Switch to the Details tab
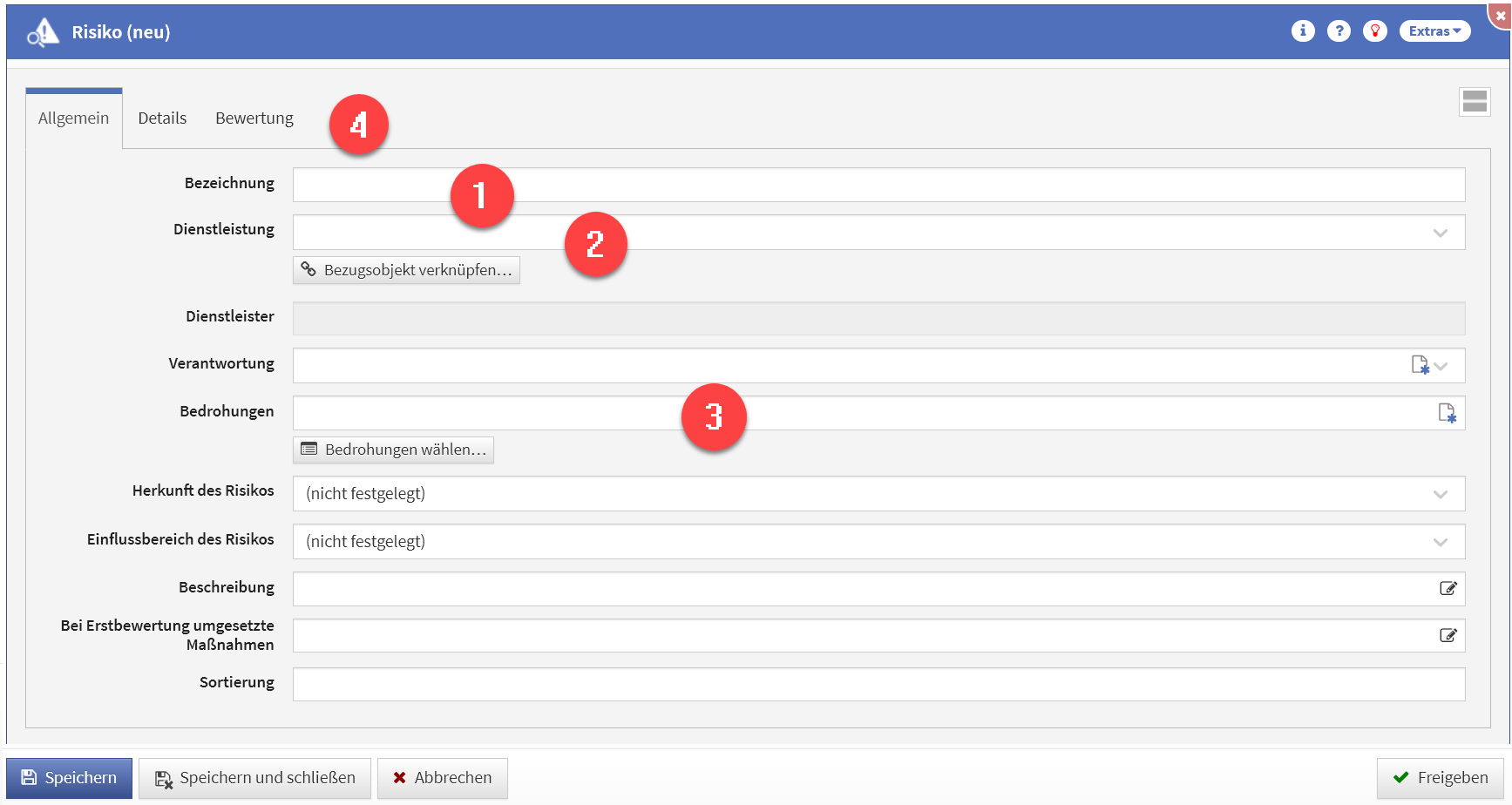The image size is (1512, 805). pyautogui.click(x=162, y=118)
